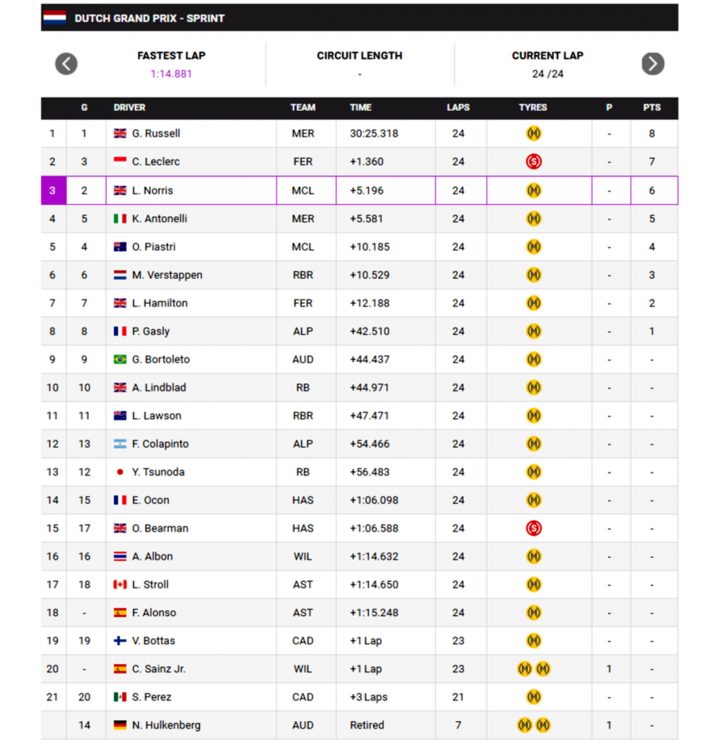Click the purple position 3 badge
Viewport: 706px width, 750px height.
tap(53, 190)
